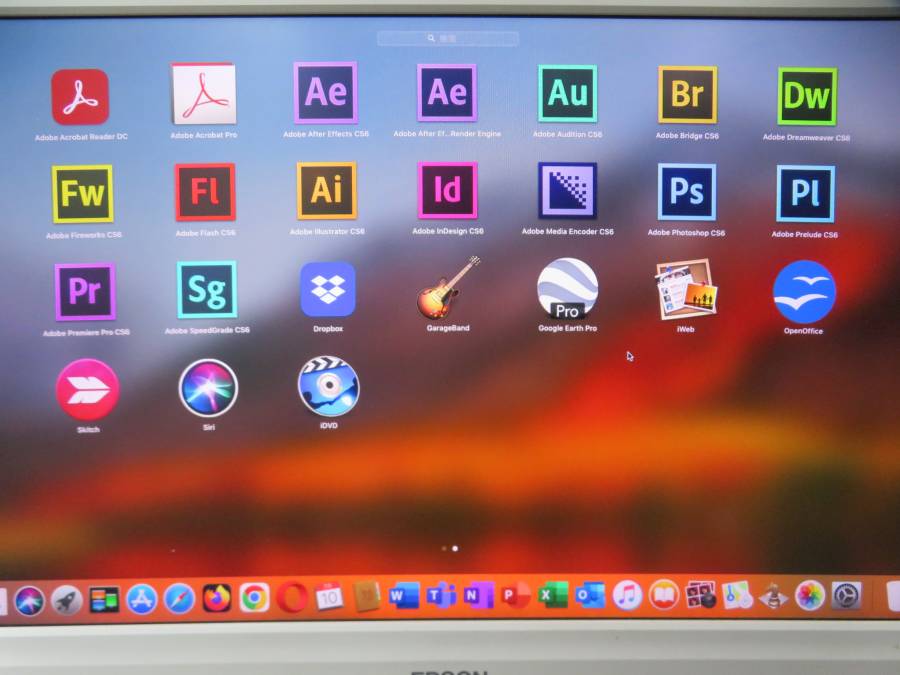Click the Launchpad search field

(448, 38)
